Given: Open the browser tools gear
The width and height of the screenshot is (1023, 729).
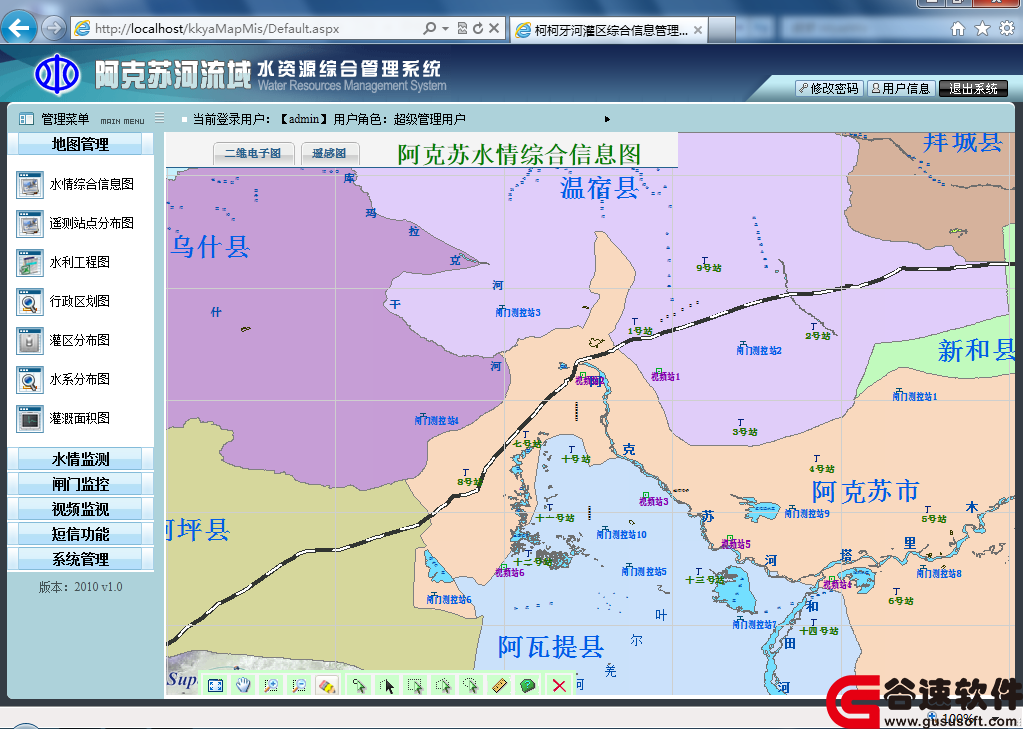Looking at the screenshot, I should pyautogui.click(x=1007, y=29).
